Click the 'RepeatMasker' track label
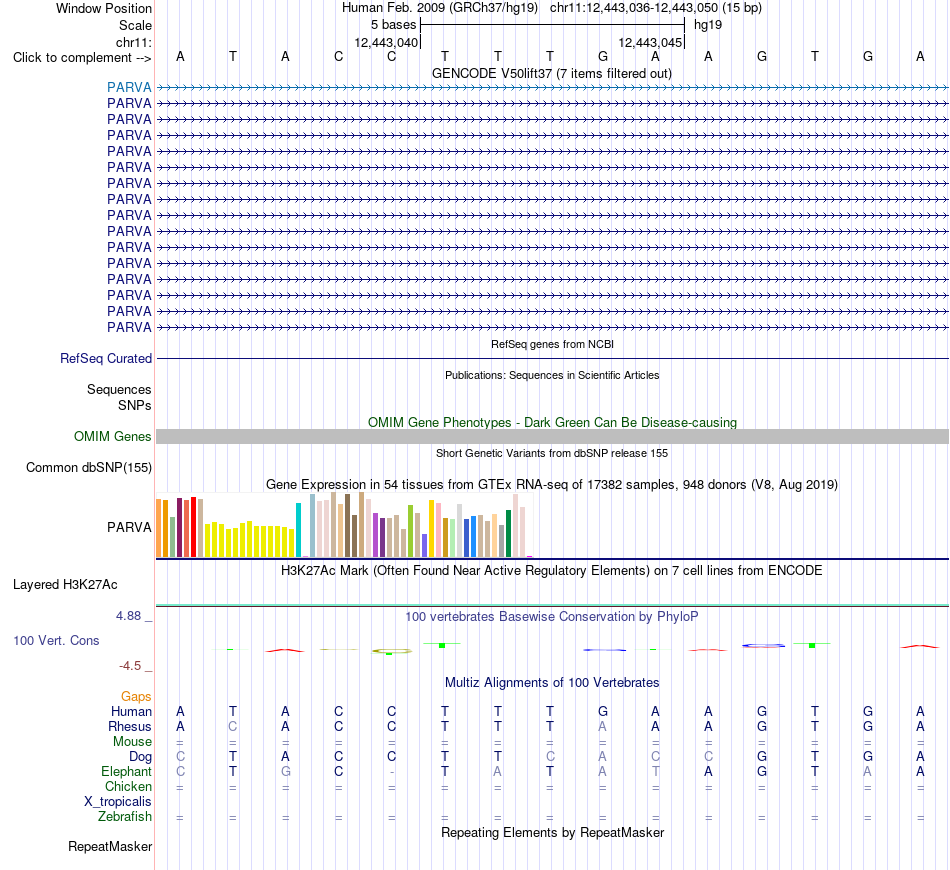The height and width of the screenshot is (870, 950). point(110,846)
